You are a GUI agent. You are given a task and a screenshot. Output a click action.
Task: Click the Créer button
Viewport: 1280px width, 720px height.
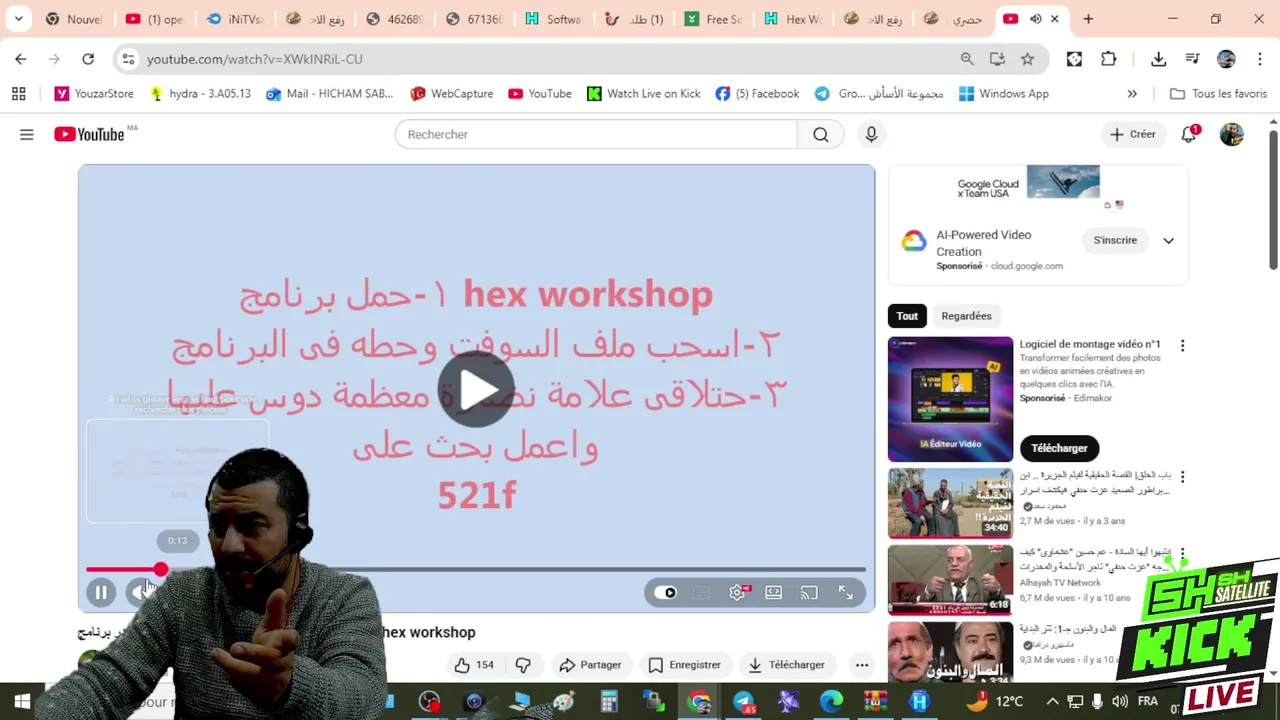[x=1132, y=134]
